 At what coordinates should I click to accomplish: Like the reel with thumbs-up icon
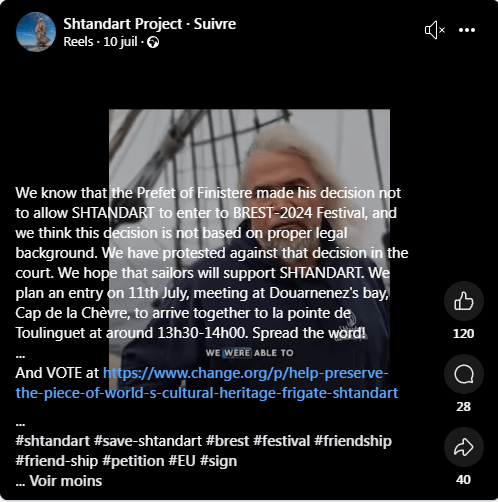(464, 301)
